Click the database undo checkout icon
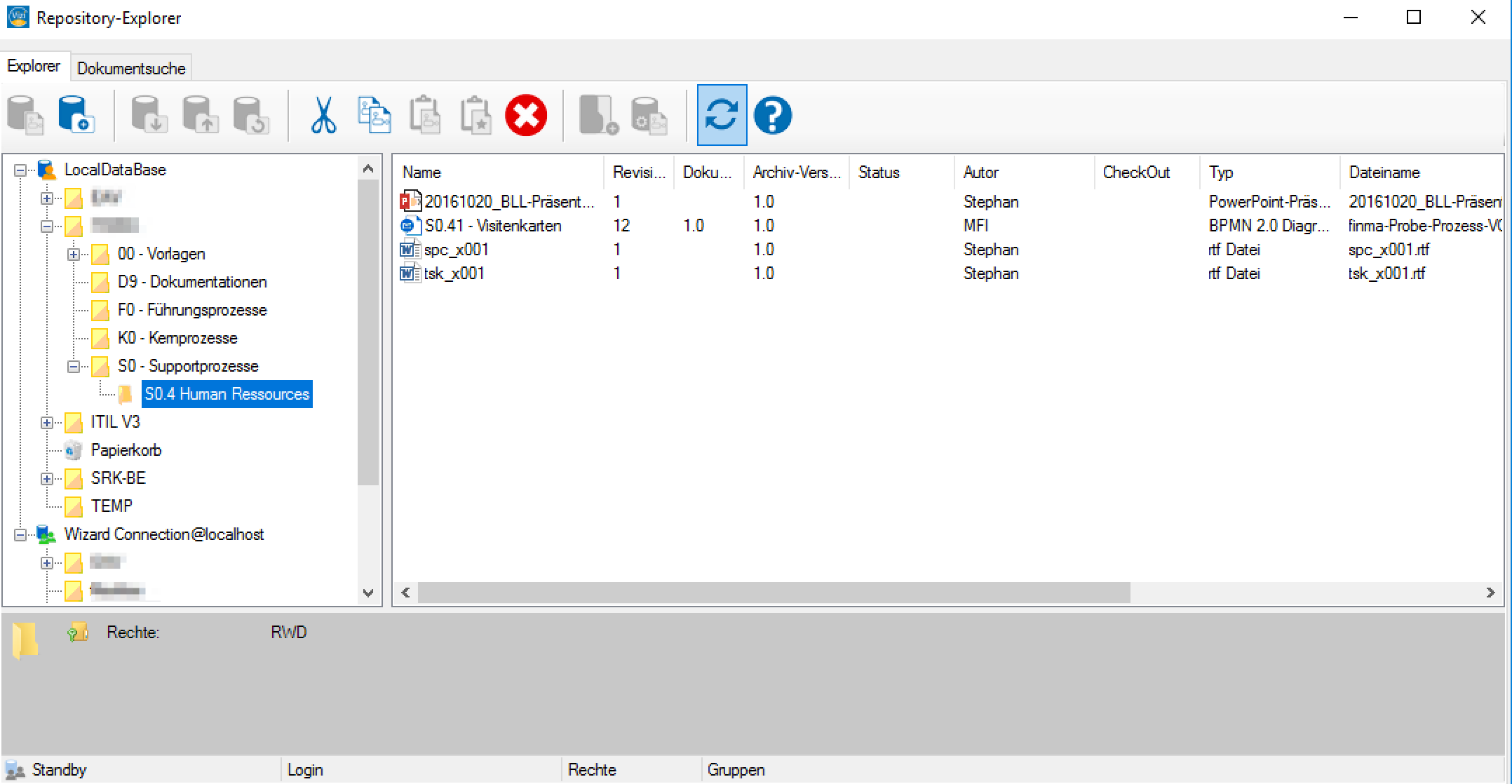Image resolution: width=1512 pixels, height=784 pixels. [251, 115]
